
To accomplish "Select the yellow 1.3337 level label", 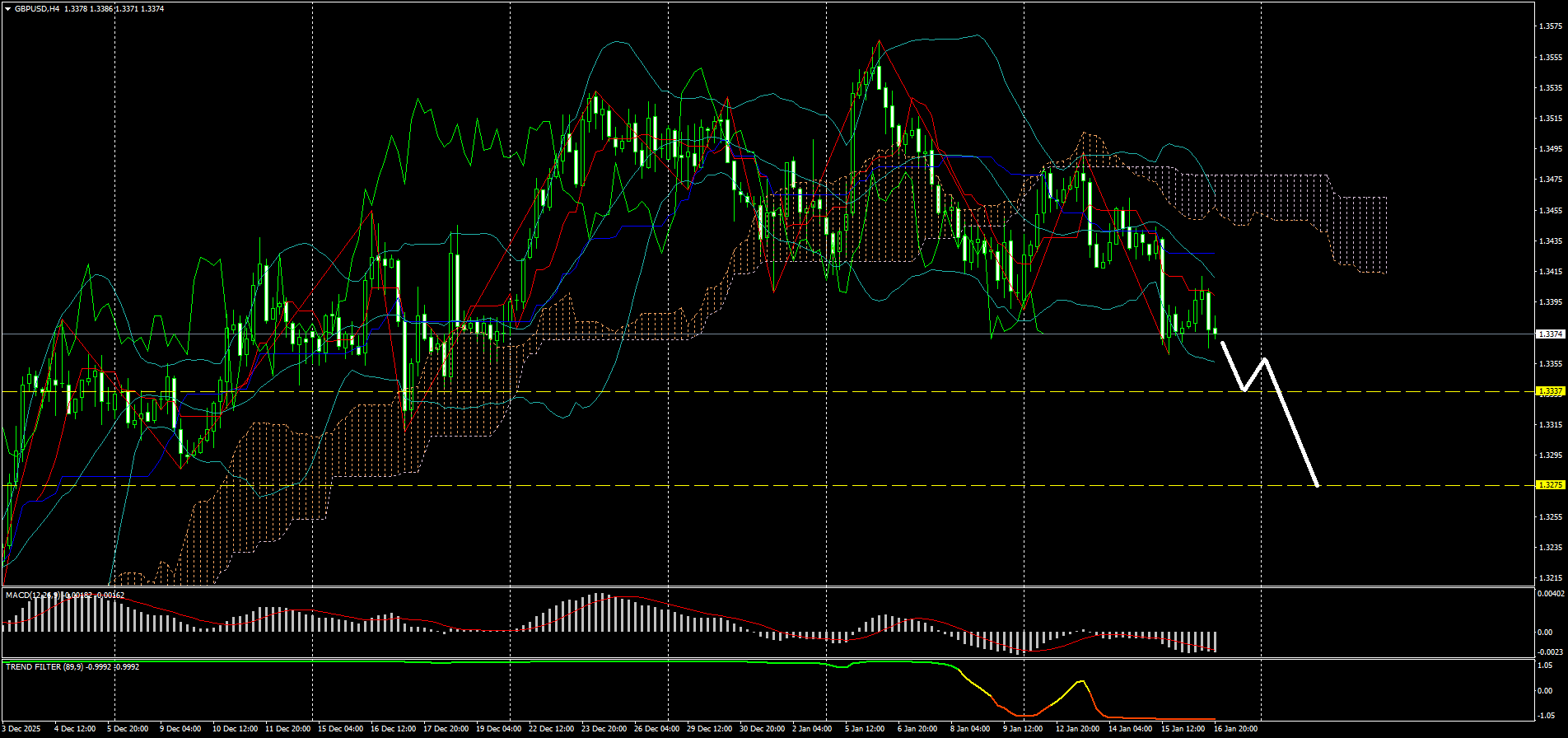I will (1551, 391).
